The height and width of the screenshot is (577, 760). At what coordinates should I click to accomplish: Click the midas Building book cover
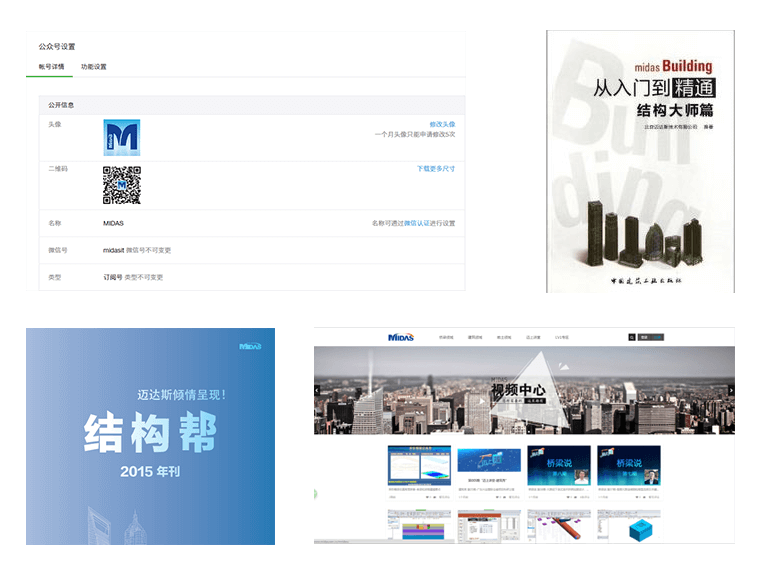click(x=640, y=161)
